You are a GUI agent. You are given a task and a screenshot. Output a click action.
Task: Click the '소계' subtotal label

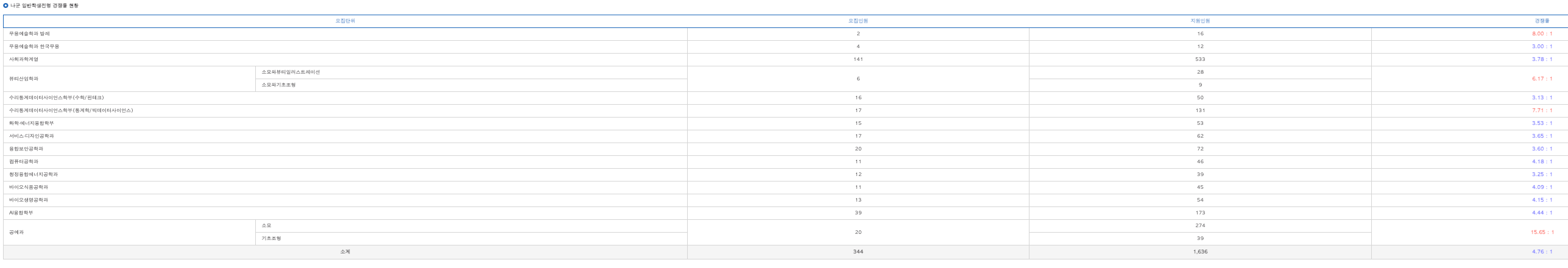345,252
